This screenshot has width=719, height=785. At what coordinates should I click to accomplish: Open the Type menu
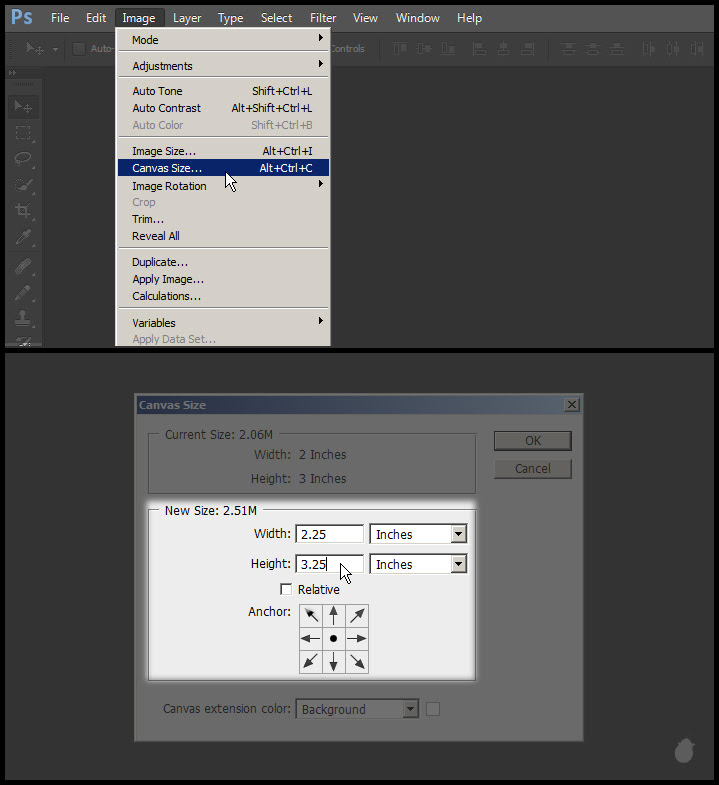click(x=230, y=18)
